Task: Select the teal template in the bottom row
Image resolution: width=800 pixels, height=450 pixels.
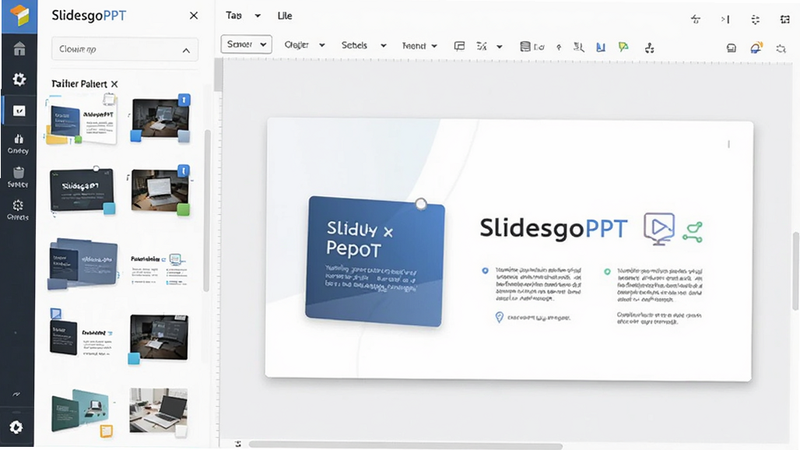Action: point(81,411)
